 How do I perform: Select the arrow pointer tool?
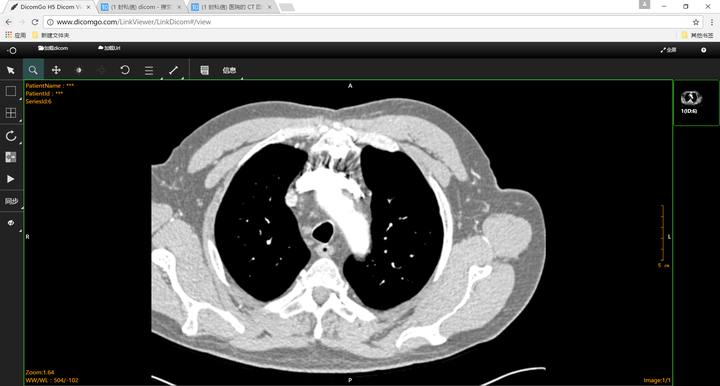click(11, 70)
